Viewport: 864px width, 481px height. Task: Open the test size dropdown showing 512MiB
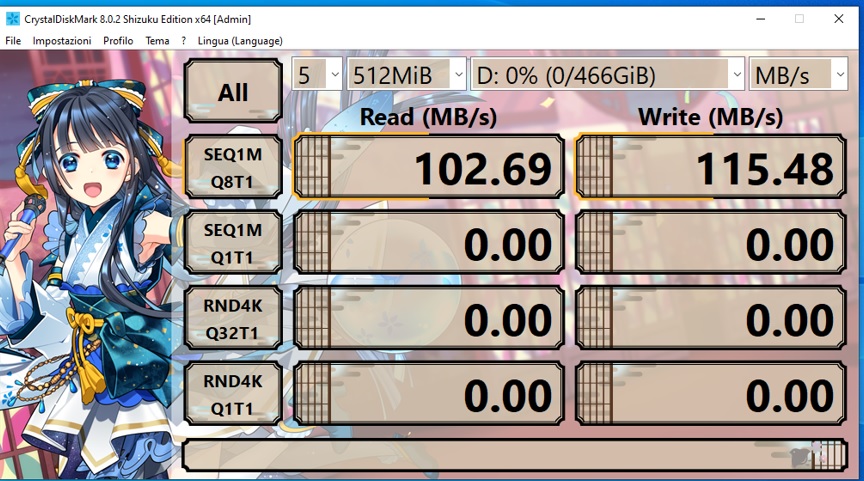coord(407,74)
